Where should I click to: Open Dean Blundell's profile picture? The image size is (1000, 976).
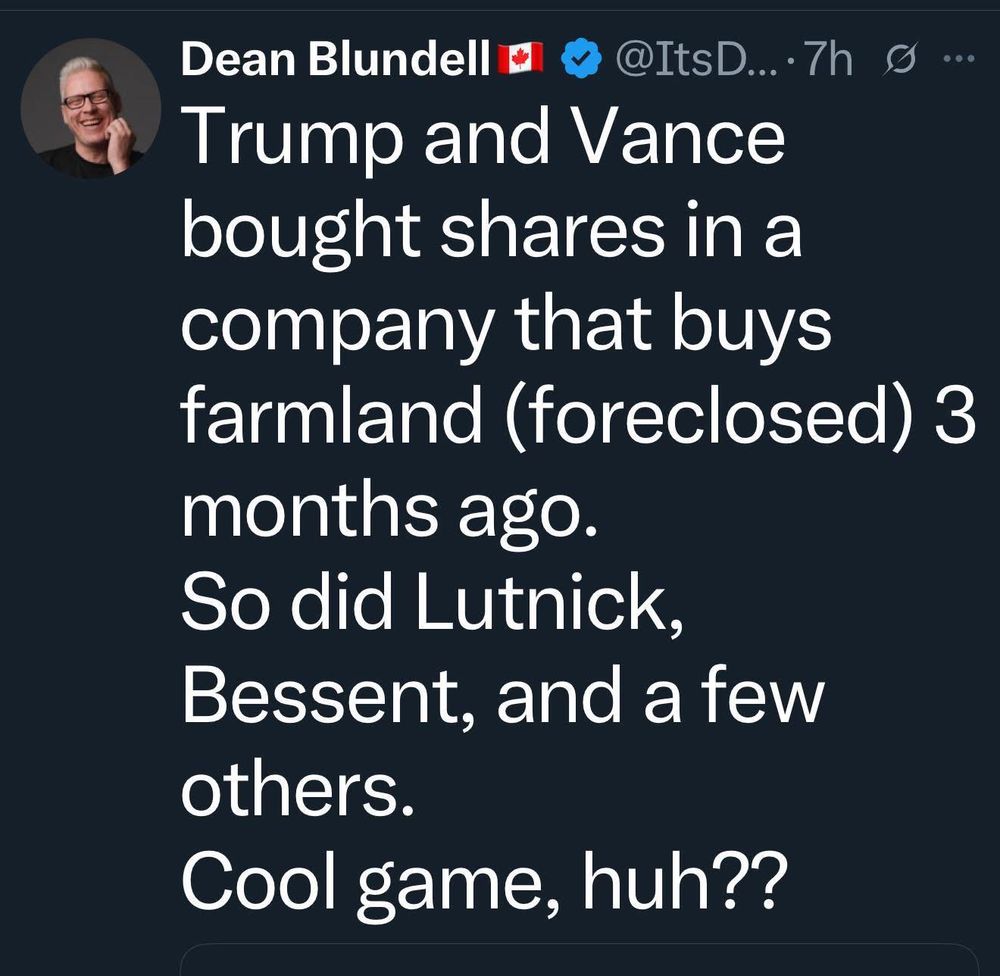point(91,108)
